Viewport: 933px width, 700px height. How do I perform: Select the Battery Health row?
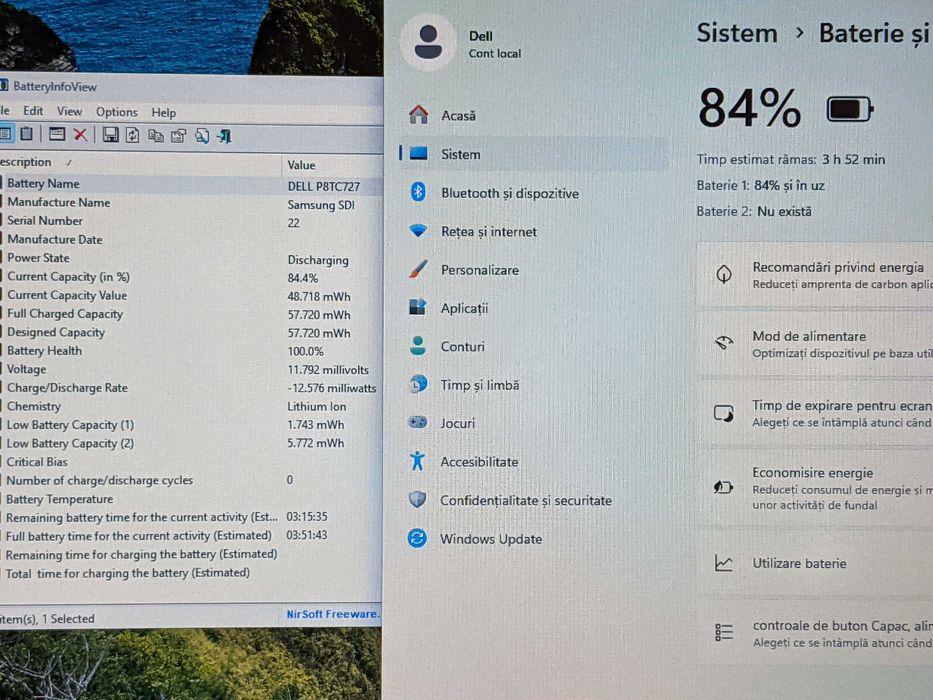pyautogui.click(x=191, y=351)
